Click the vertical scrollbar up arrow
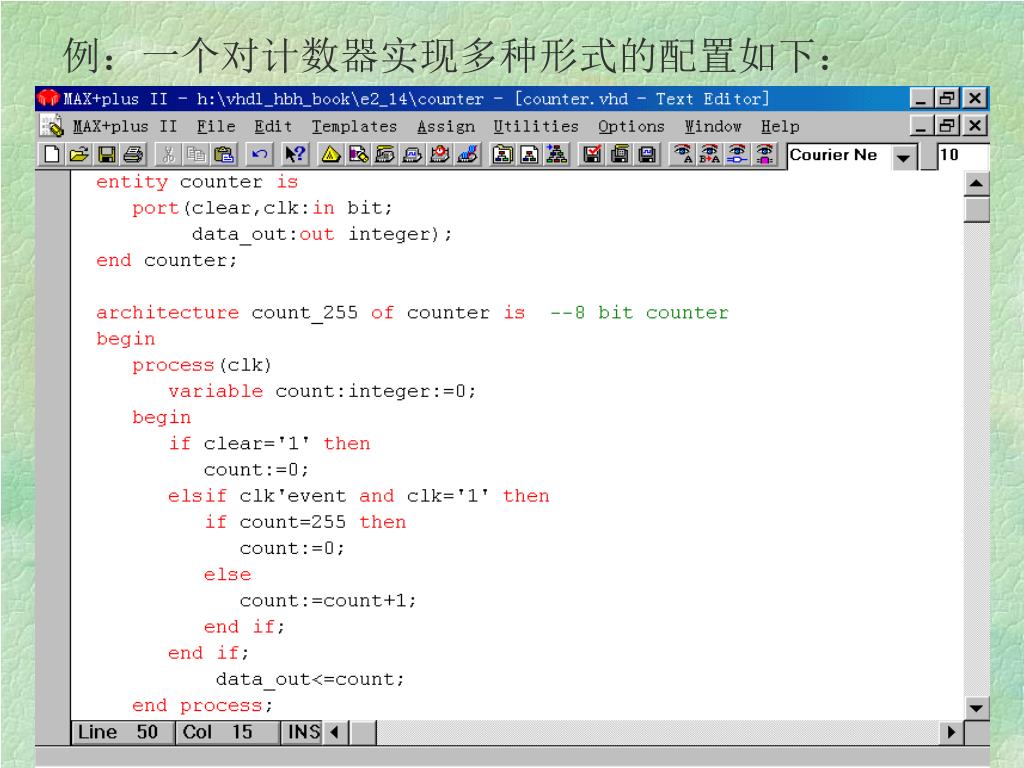Screen dimensions: 1024x768 tap(976, 184)
